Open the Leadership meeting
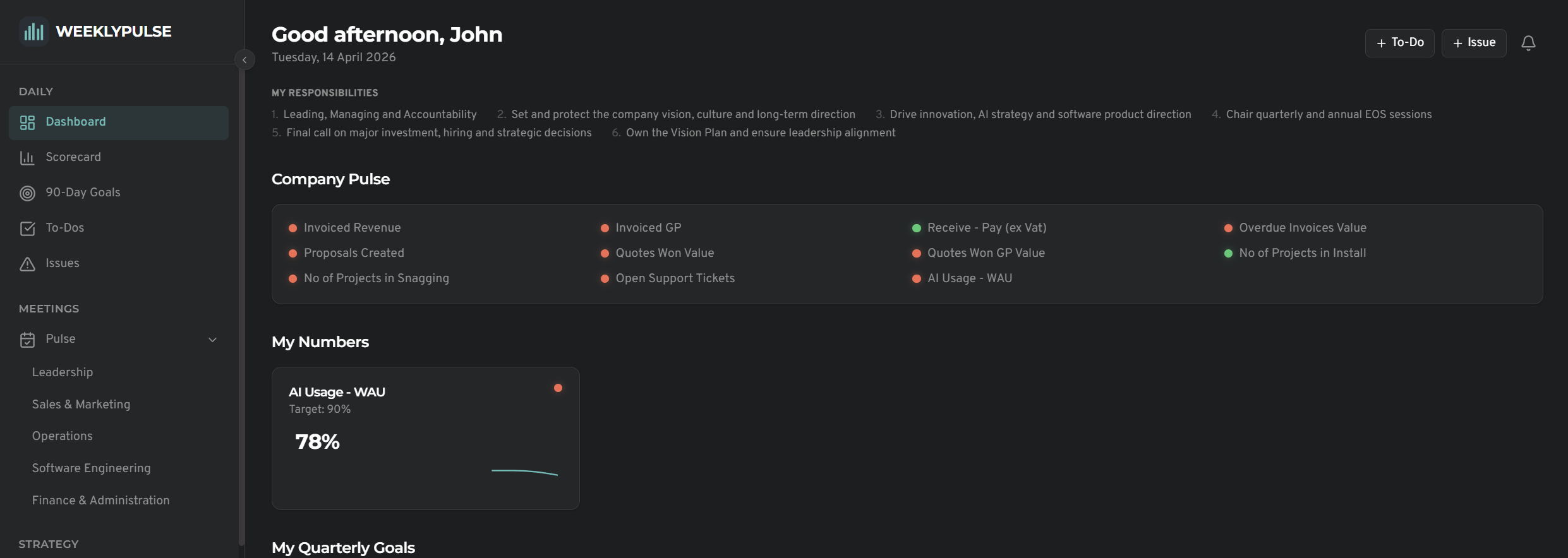1568x558 pixels. click(x=63, y=372)
